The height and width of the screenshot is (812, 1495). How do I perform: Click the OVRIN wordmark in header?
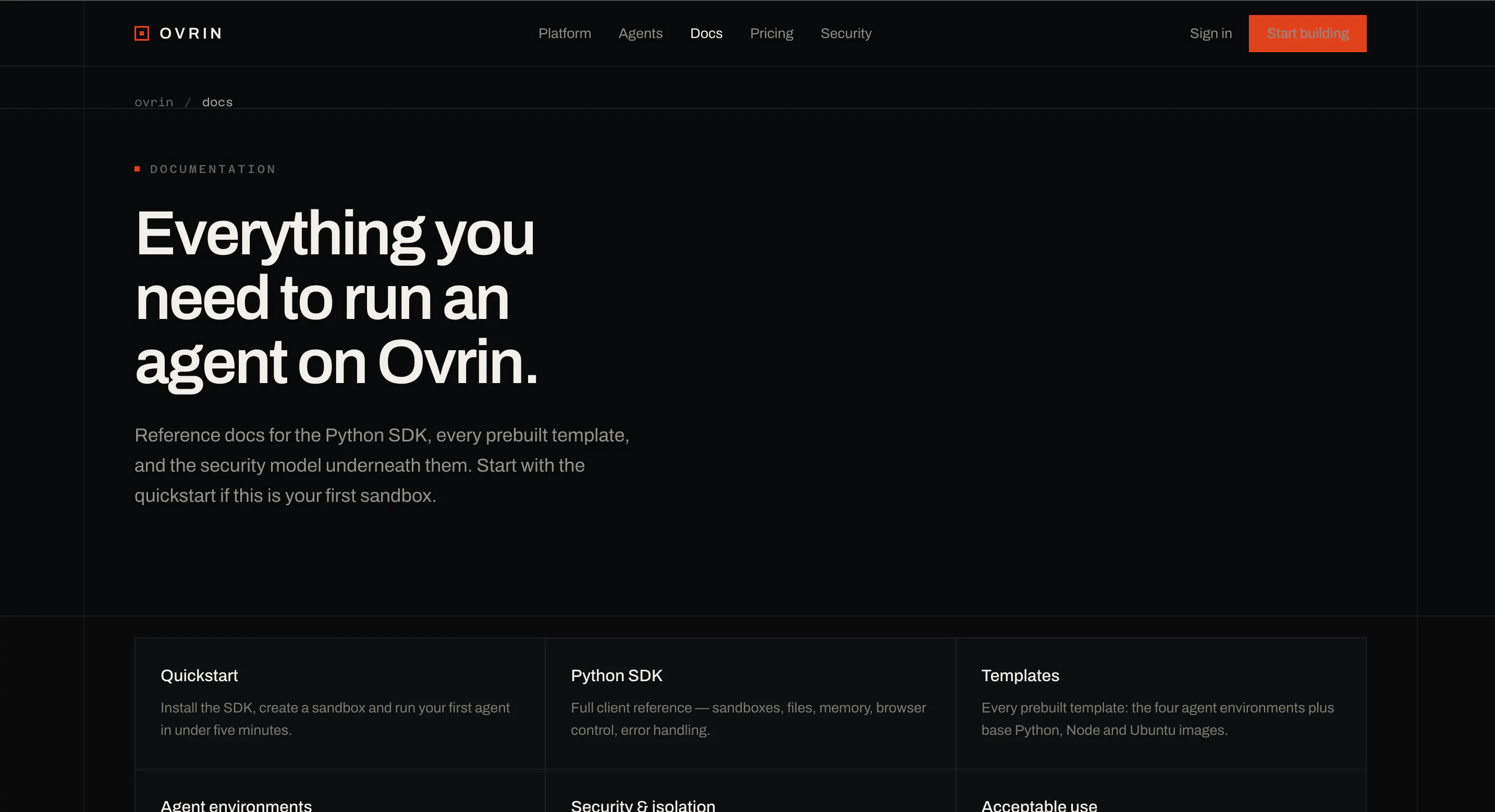[x=191, y=33]
